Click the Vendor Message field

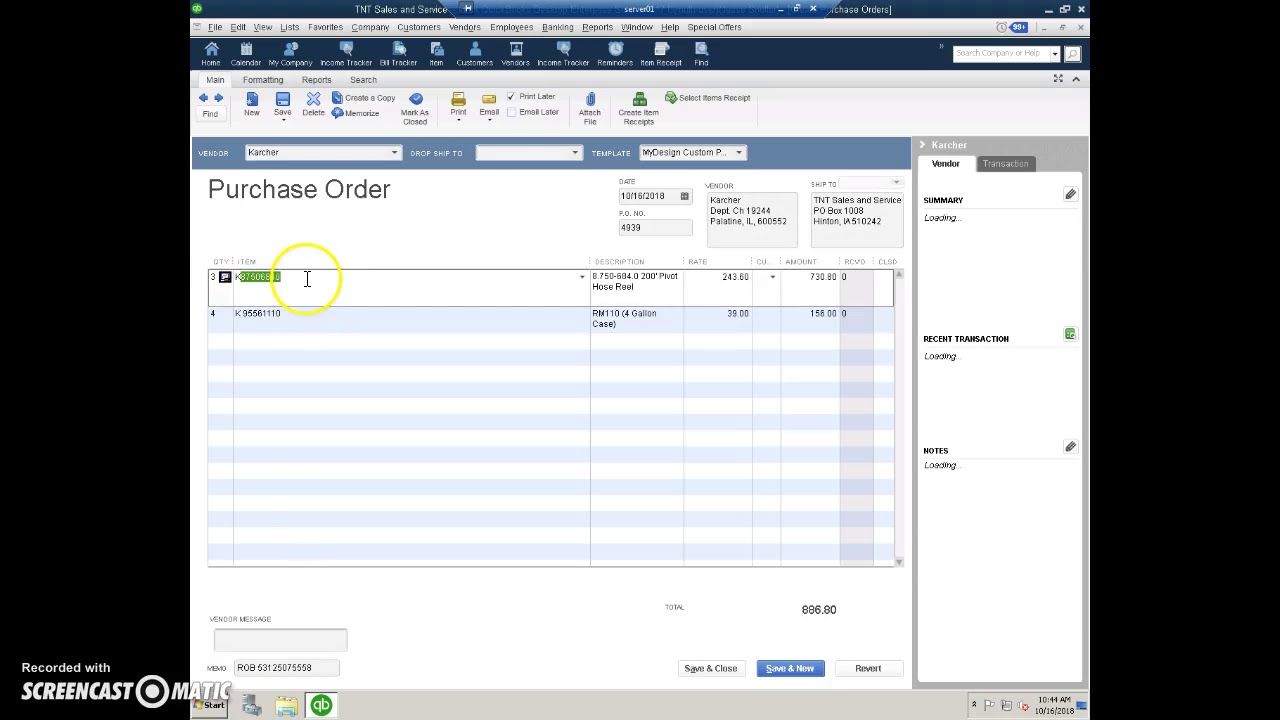[x=280, y=639]
